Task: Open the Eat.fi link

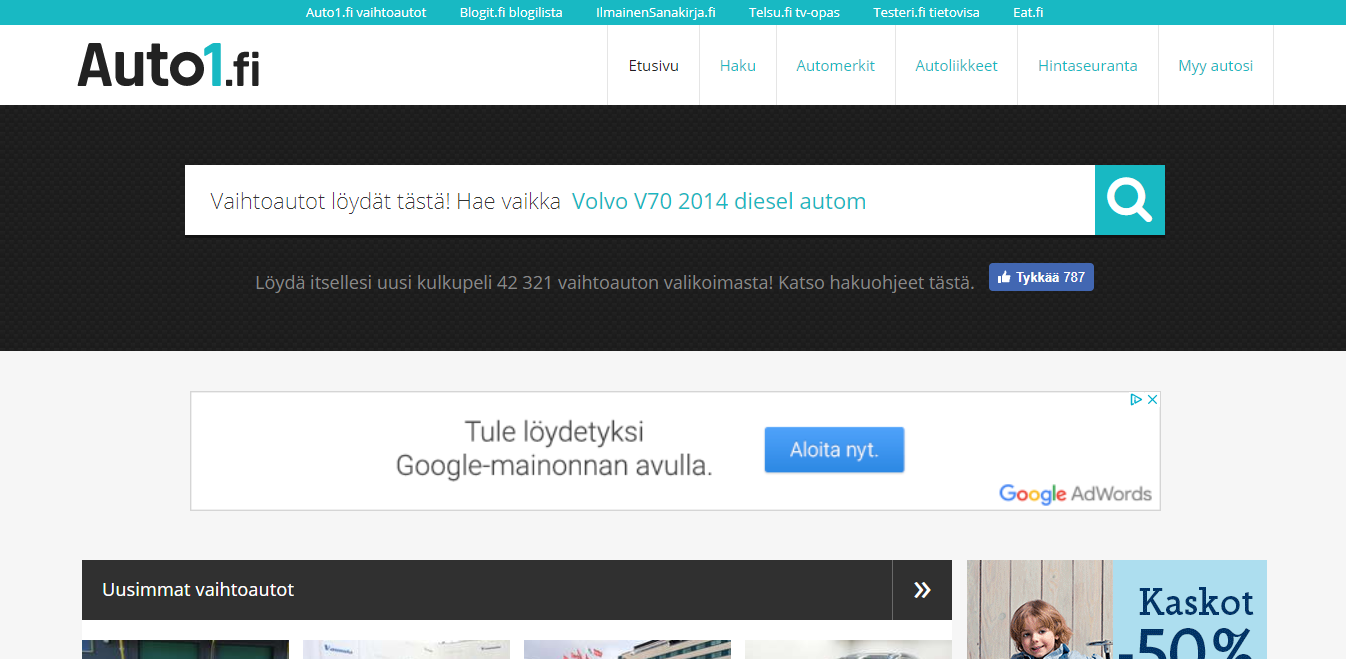Action: tap(1028, 13)
